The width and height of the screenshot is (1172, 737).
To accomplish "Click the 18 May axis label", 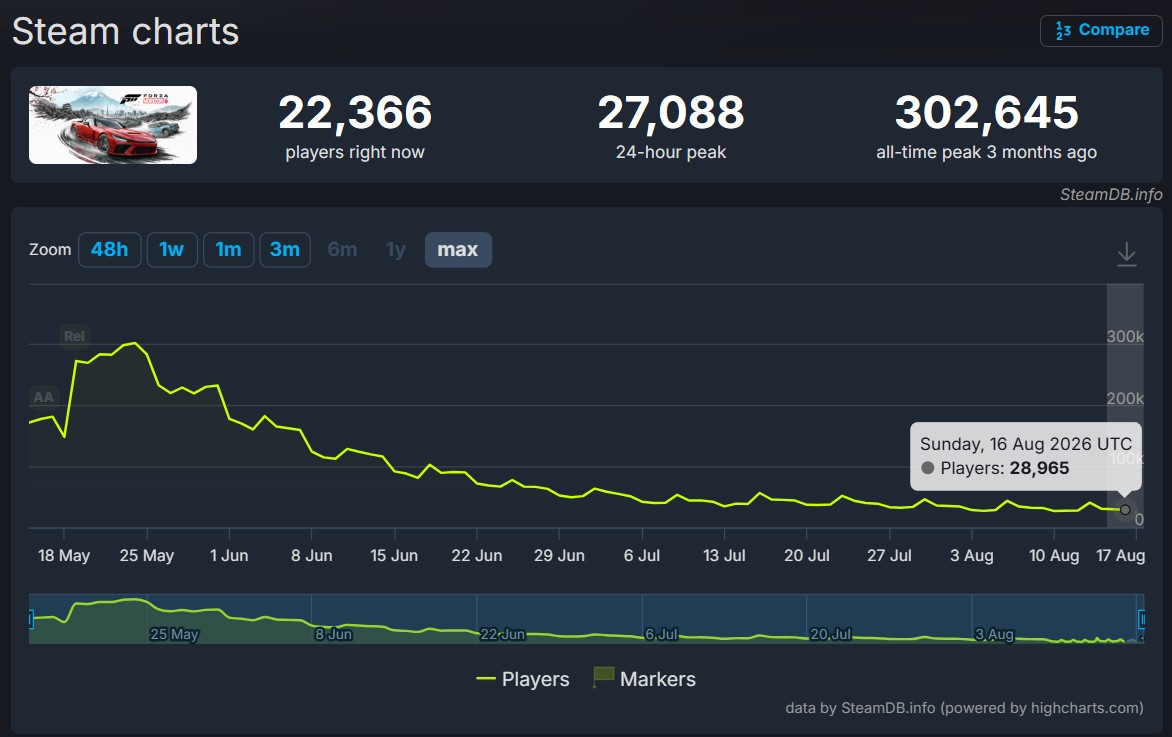I will tap(64, 555).
